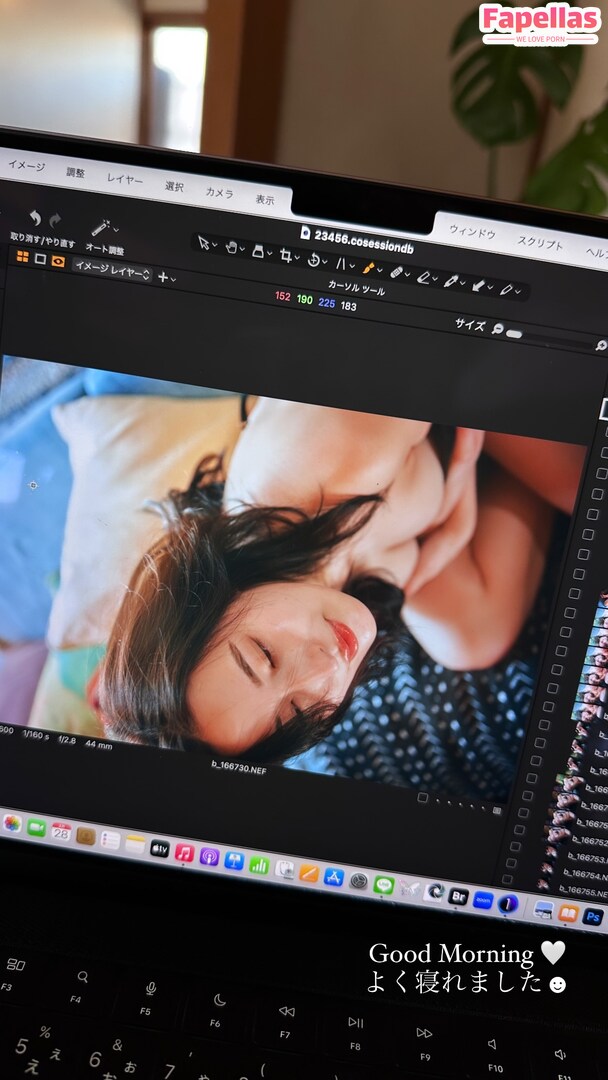This screenshot has width=608, height=1080.
Task: Select the cursor pointer tool
Action: [204, 243]
